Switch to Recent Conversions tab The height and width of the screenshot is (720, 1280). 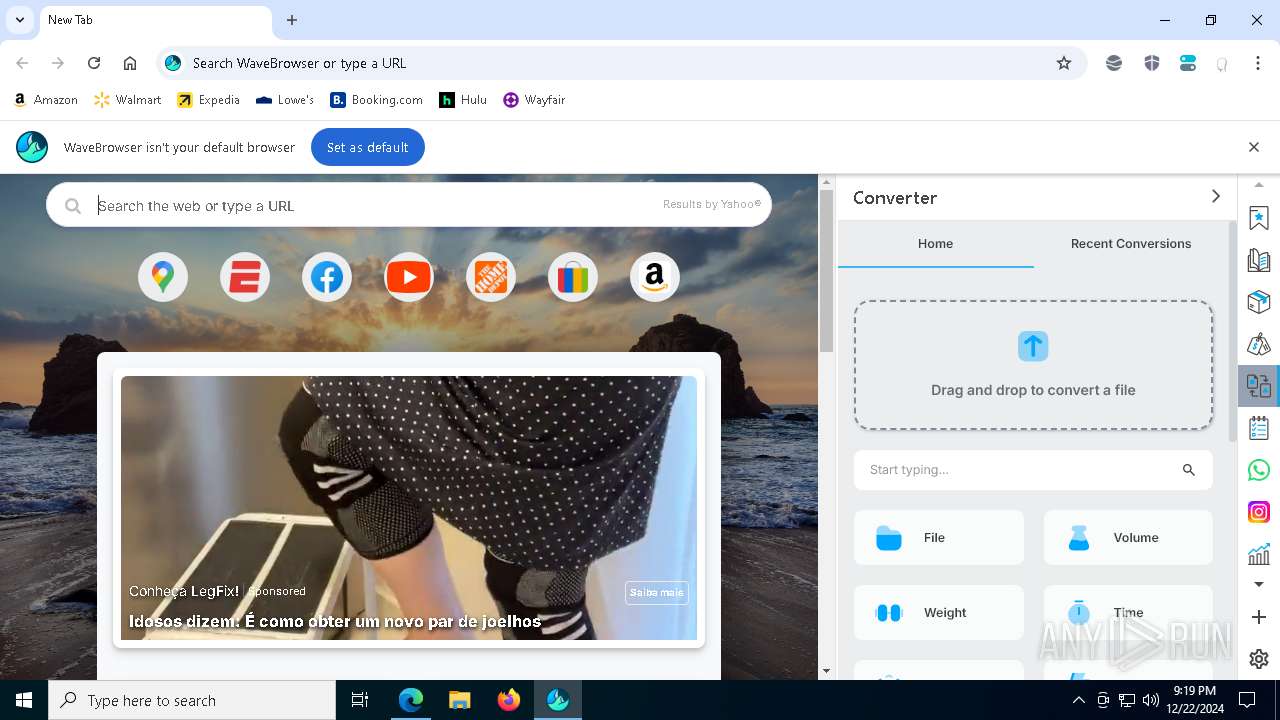click(x=1130, y=243)
